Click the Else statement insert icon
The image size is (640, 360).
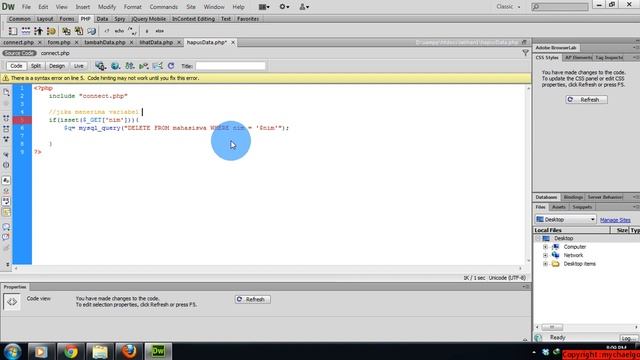pos(160,31)
